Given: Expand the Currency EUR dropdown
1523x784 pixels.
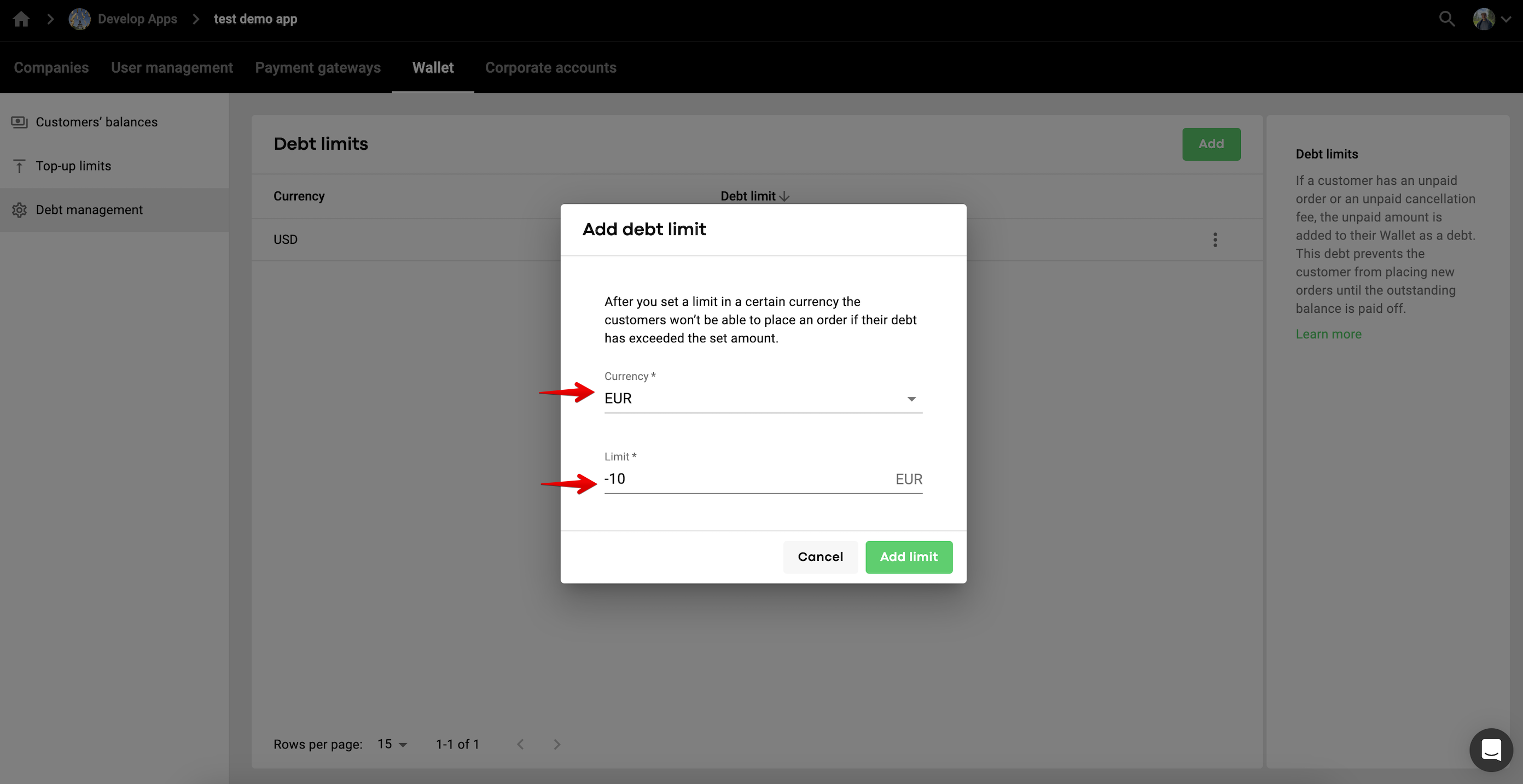Looking at the screenshot, I should point(763,399).
